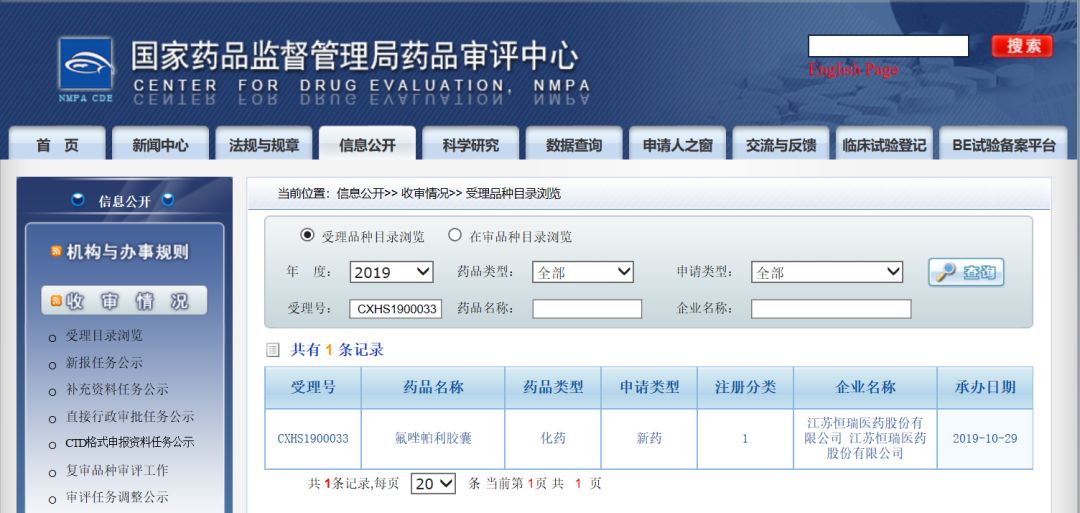This screenshot has width=1080, height=513.
Task: Click the 药品名称 input field
Action: [587, 309]
